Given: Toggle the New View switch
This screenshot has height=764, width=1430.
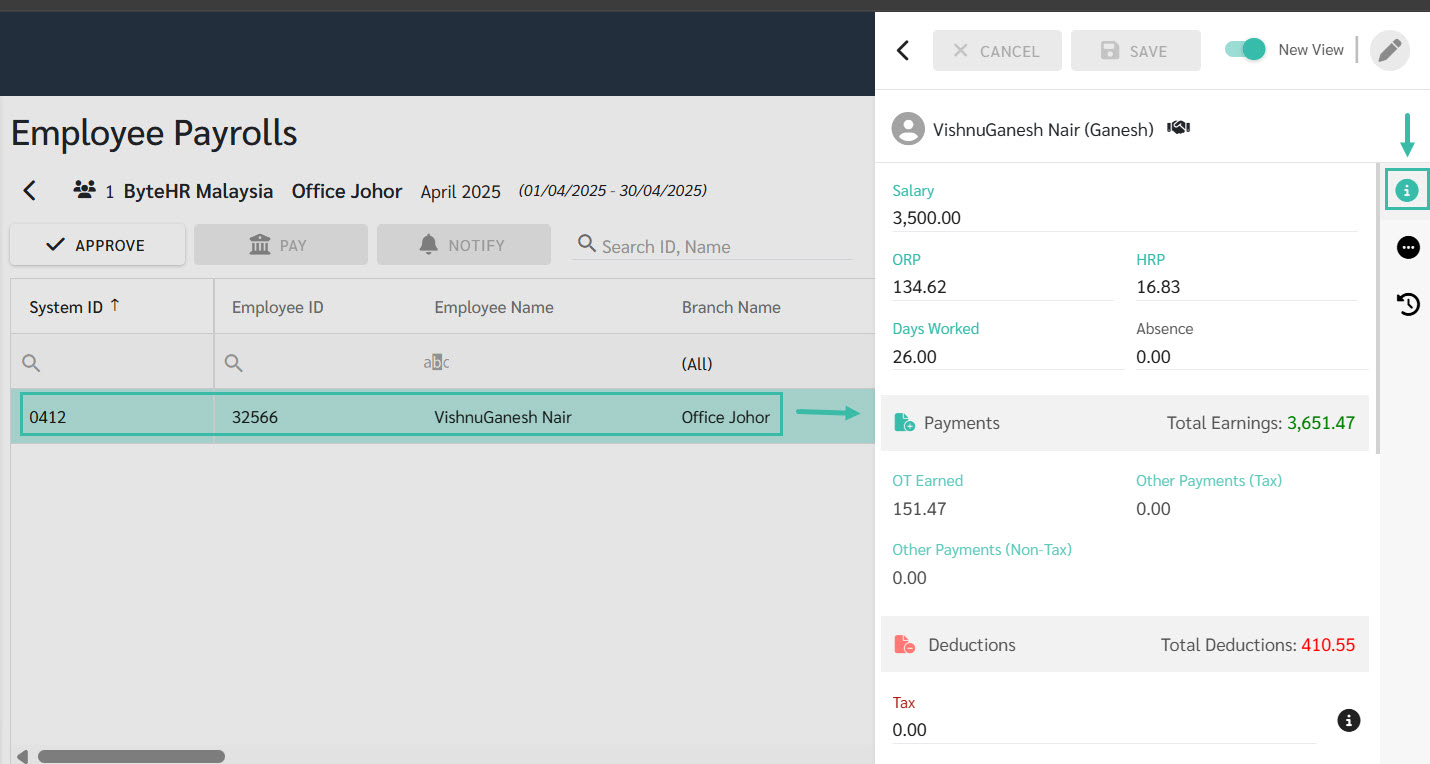Looking at the screenshot, I should (x=1246, y=49).
